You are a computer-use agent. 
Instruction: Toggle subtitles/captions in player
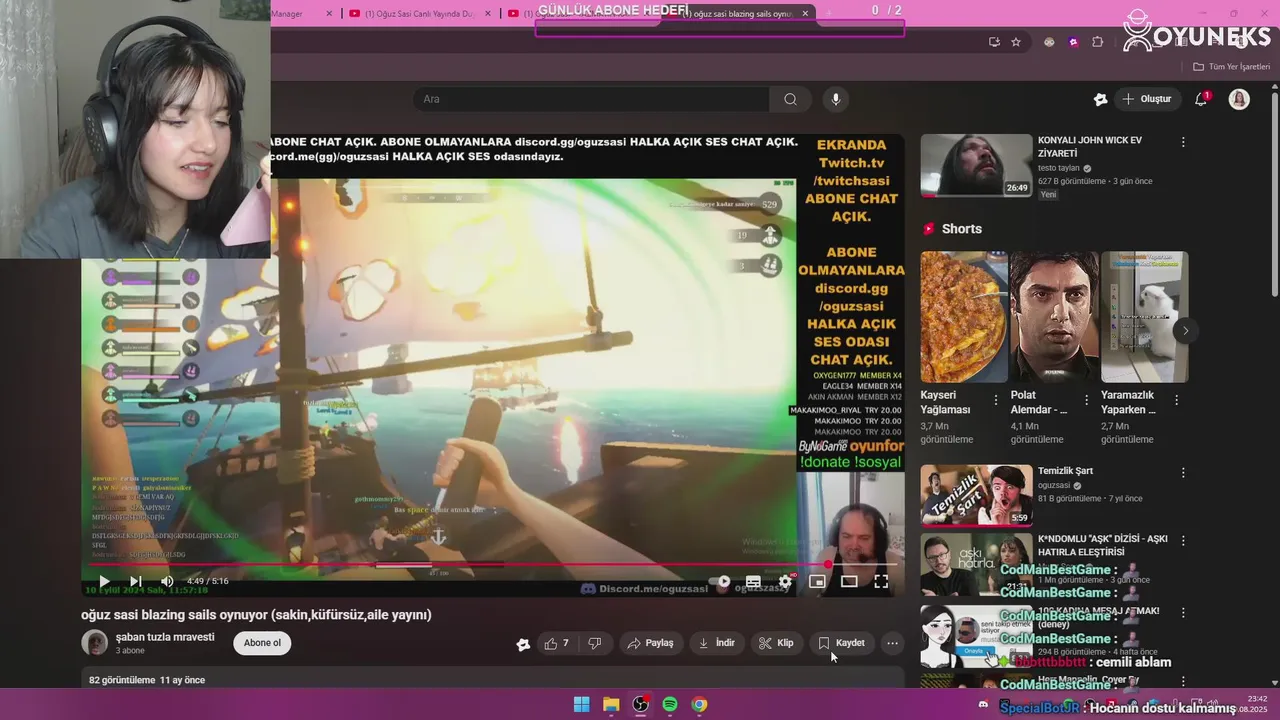tap(753, 581)
